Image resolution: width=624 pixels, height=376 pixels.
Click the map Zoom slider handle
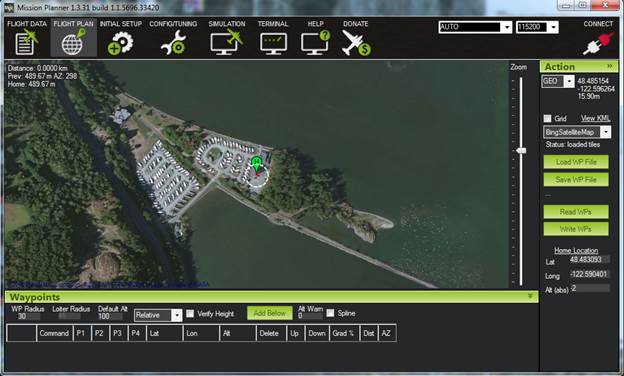click(x=521, y=150)
